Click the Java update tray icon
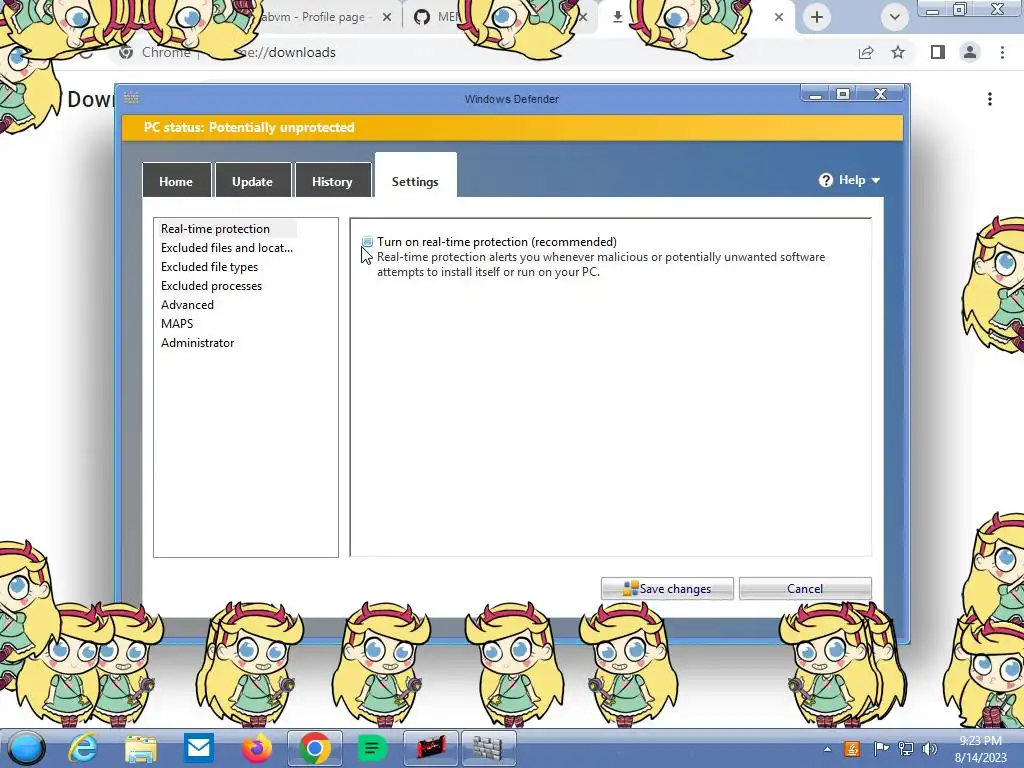This screenshot has width=1024, height=768. 852,749
